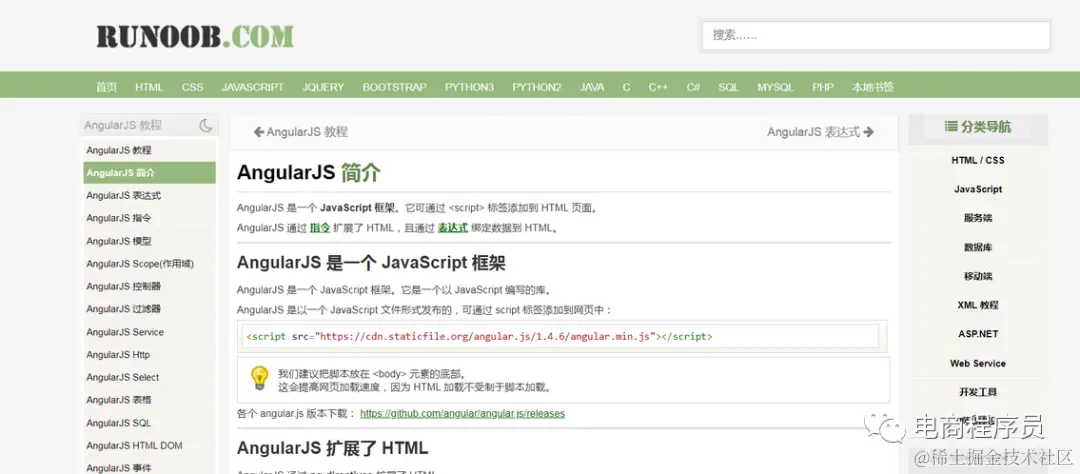Open the SQL navigation item
Viewport: 1080px width, 474px height.
point(728,87)
